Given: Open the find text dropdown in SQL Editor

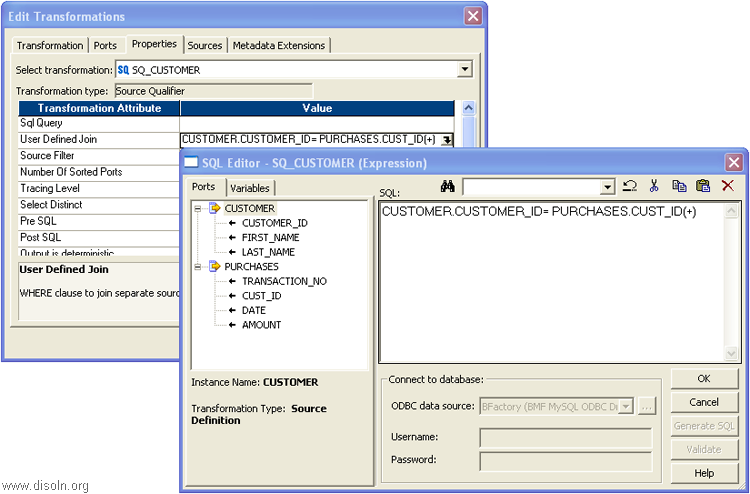Looking at the screenshot, I should (607, 187).
